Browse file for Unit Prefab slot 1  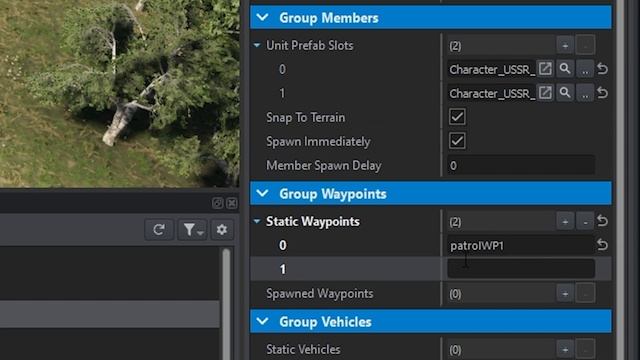[585, 93]
